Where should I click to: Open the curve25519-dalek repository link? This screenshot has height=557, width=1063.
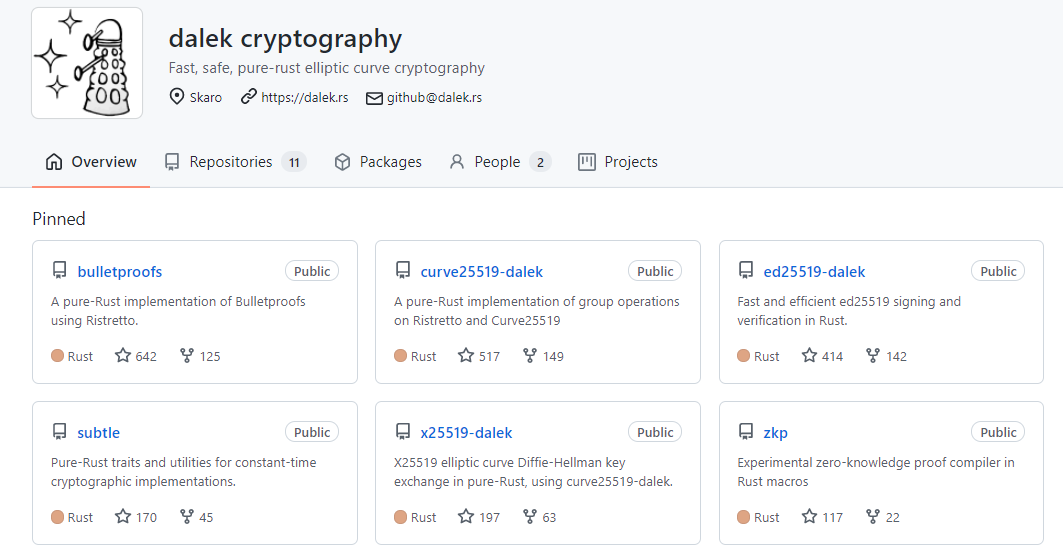481,271
